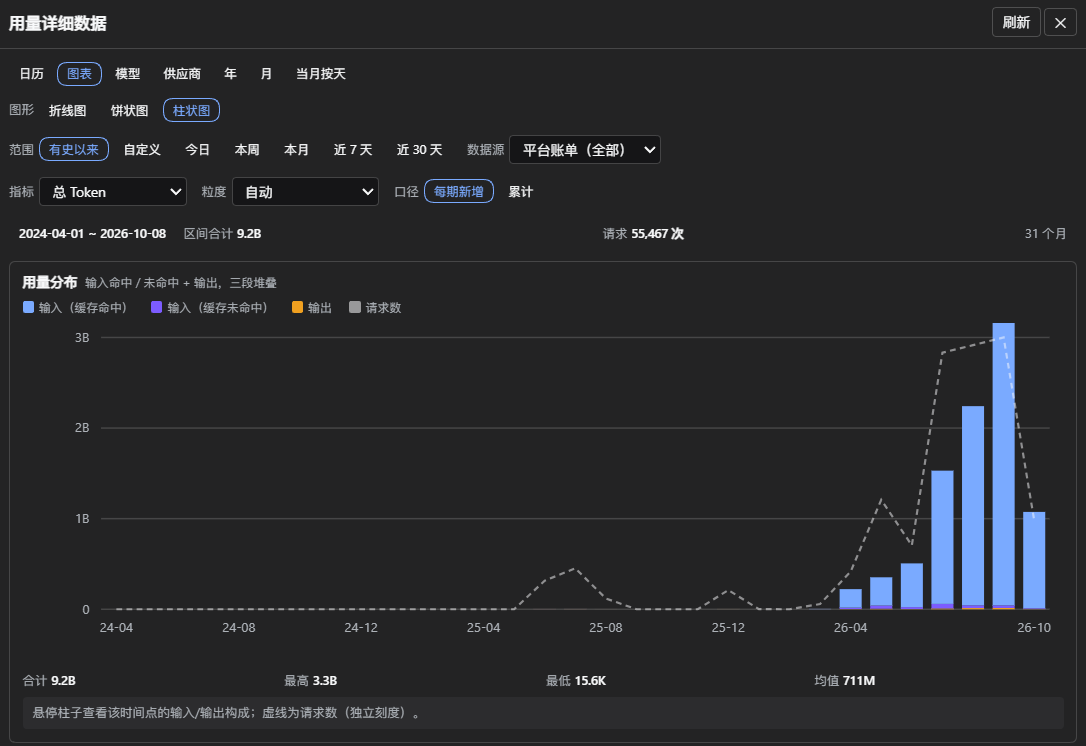Select the 图表 tab
This screenshot has height=746, width=1086.
pos(80,73)
